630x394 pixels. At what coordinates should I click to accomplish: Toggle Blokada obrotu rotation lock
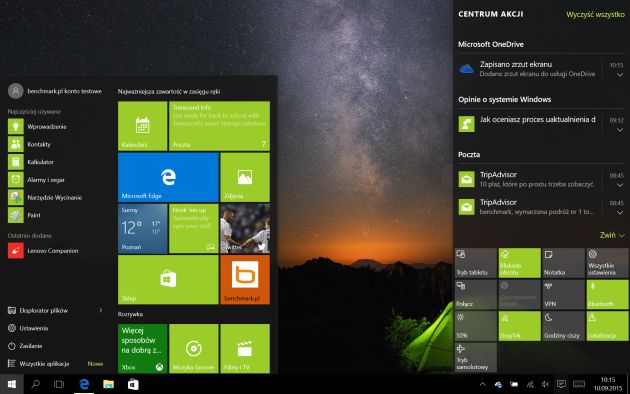click(520, 263)
